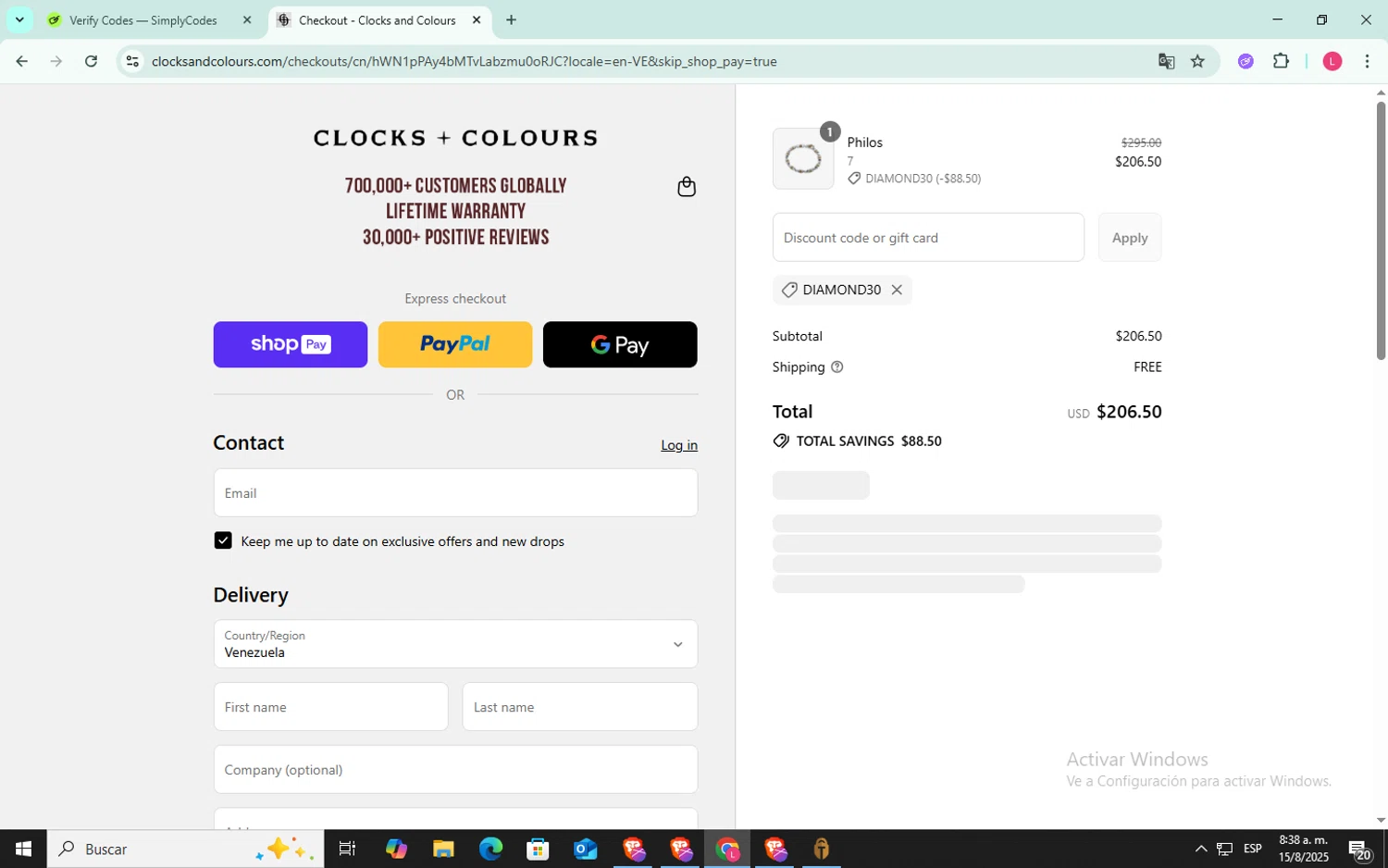1388x868 pixels.
Task: Open the Chrome profile avatar L
Action: (x=1332, y=61)
